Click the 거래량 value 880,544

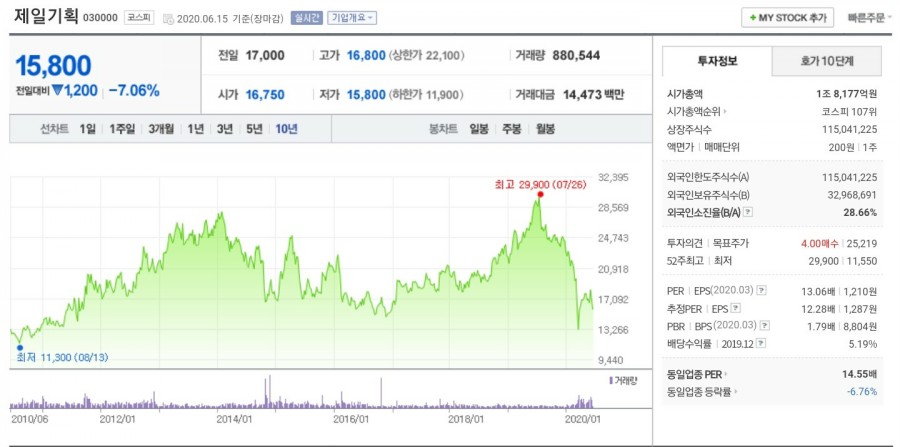(x=576, y=56)
